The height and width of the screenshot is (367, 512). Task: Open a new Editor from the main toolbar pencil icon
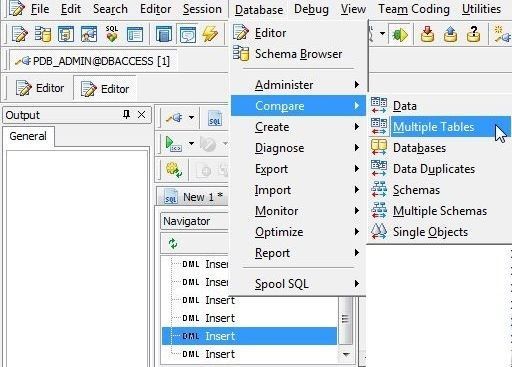[19, 34]
